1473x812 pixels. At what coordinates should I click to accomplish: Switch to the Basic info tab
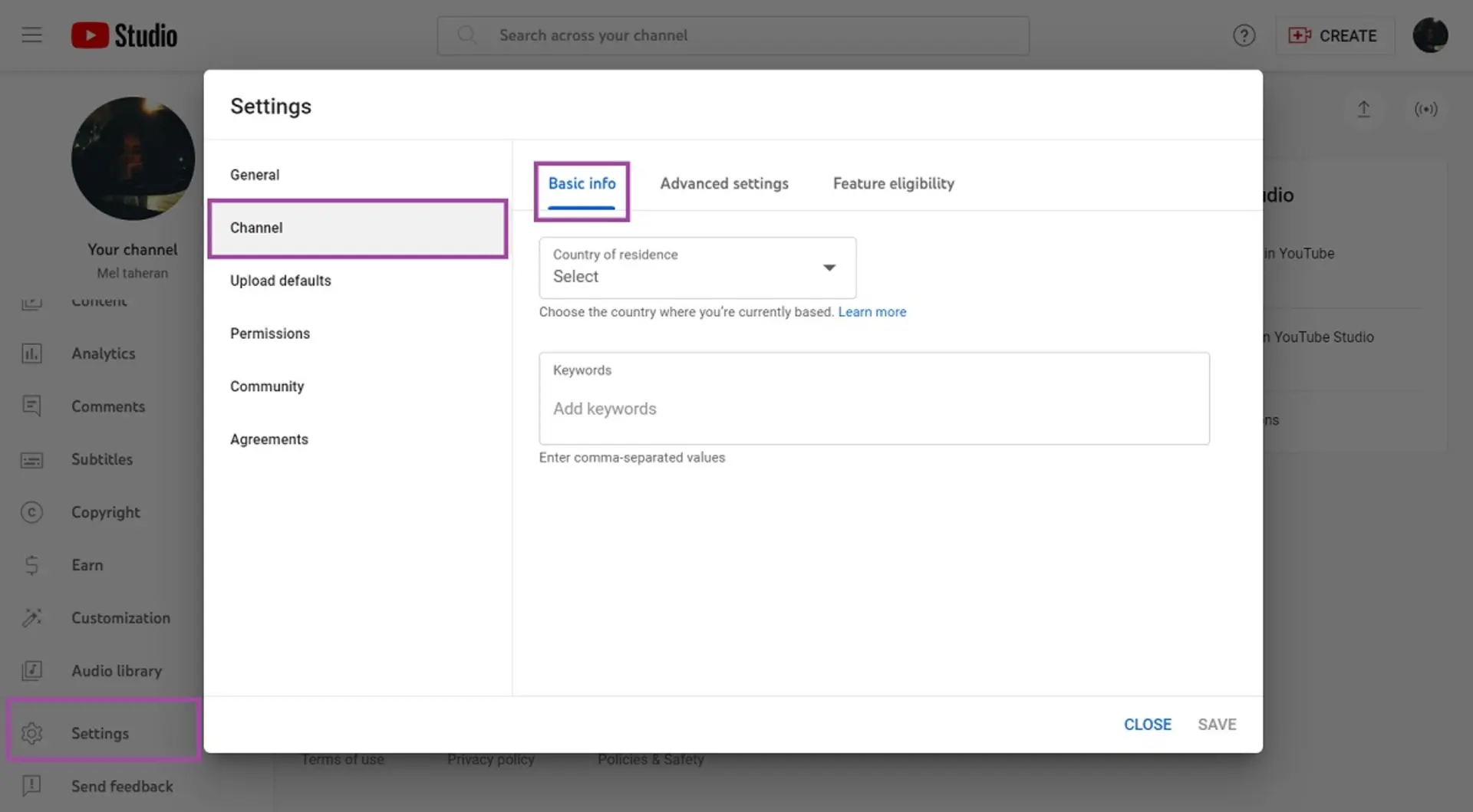tap(582, 184)
